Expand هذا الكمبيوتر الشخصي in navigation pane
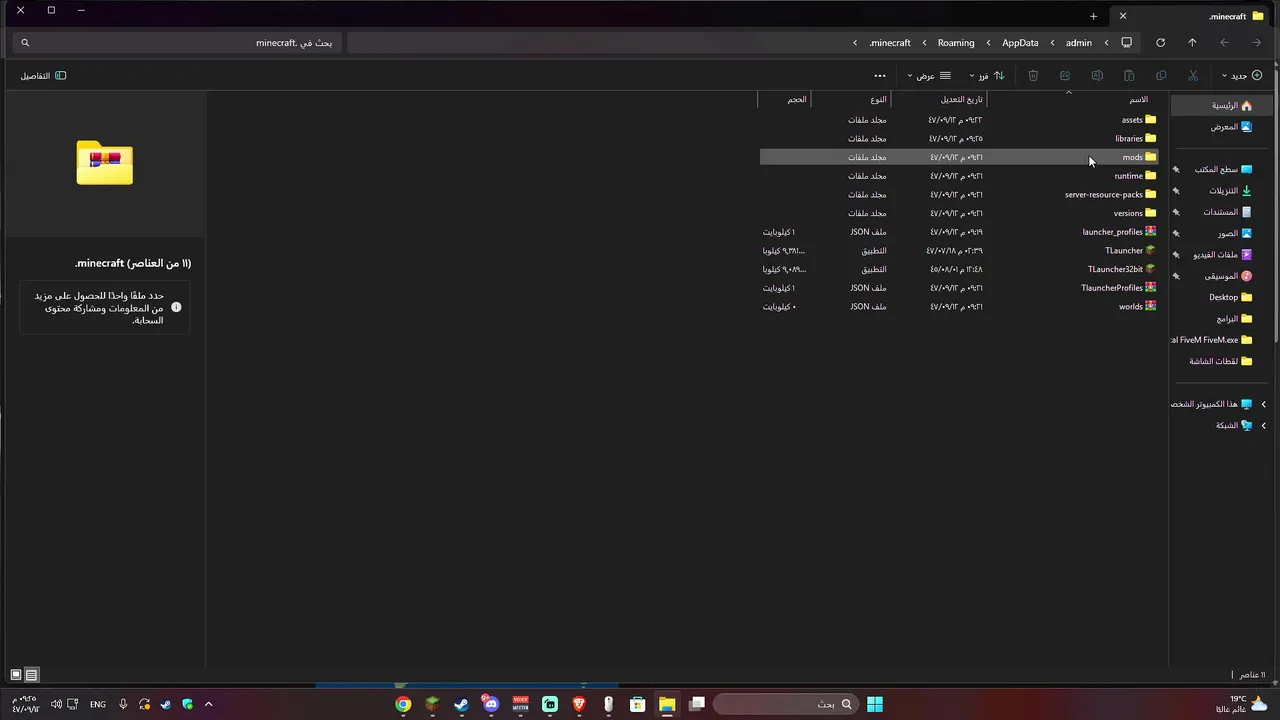The width and height of the screenshot is (1280, 720). (x=1263, y=404)
